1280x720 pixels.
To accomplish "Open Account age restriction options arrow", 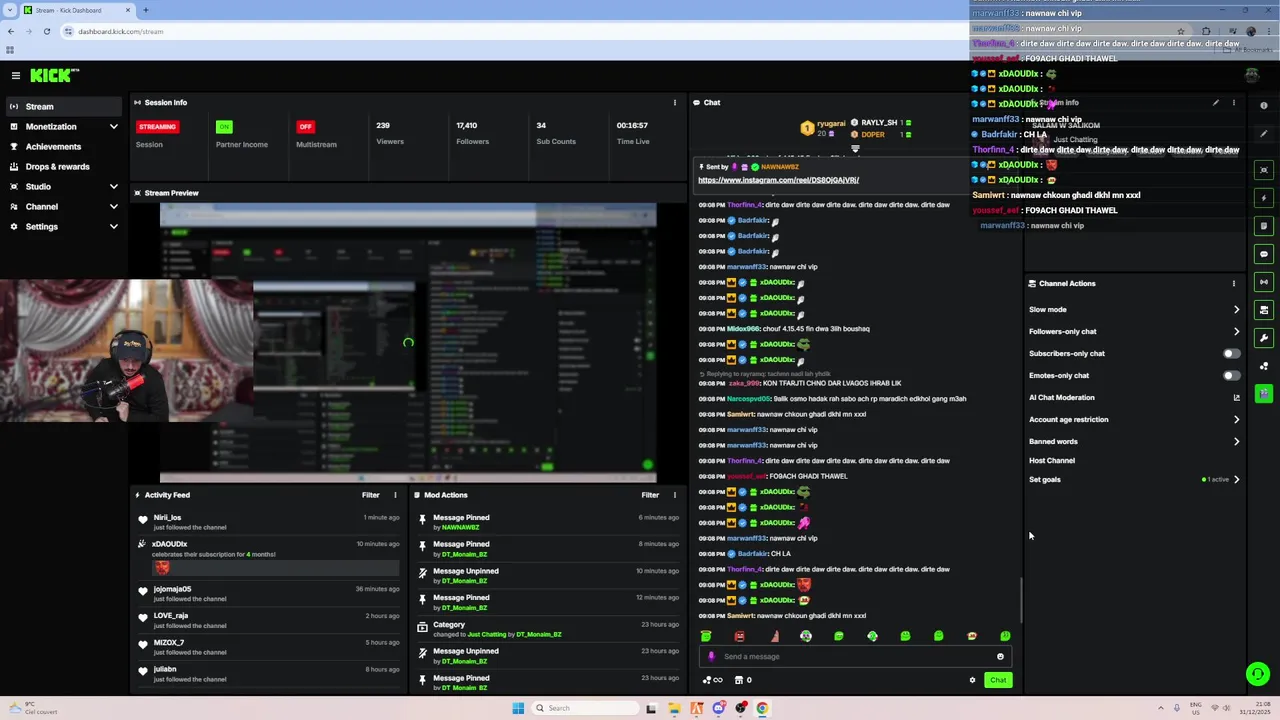I will pyautogui.click(x=1236, y=420).
